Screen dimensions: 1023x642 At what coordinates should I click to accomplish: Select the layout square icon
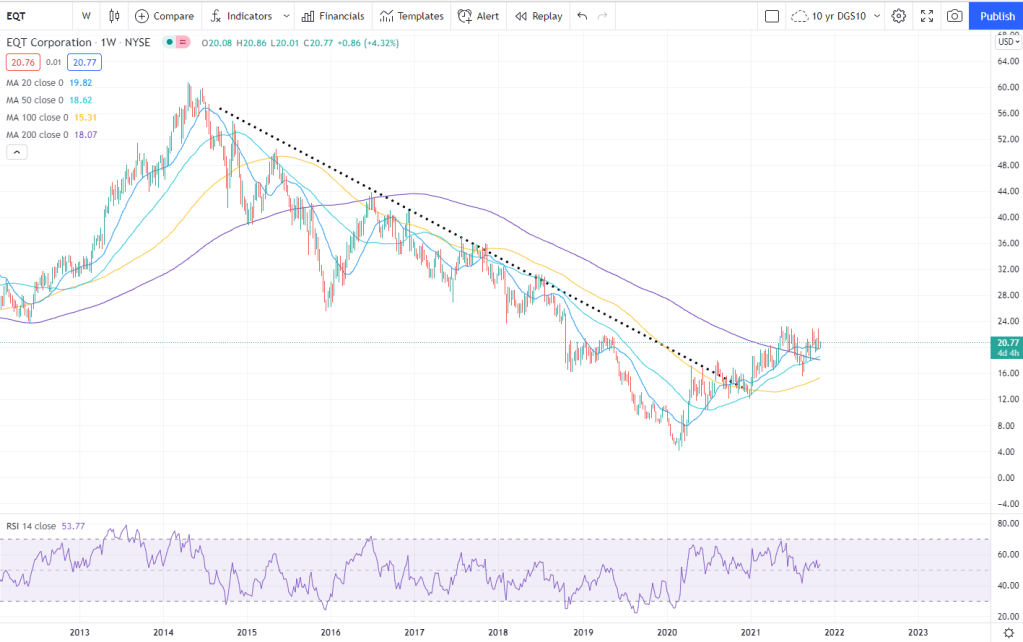coord(771,16)
